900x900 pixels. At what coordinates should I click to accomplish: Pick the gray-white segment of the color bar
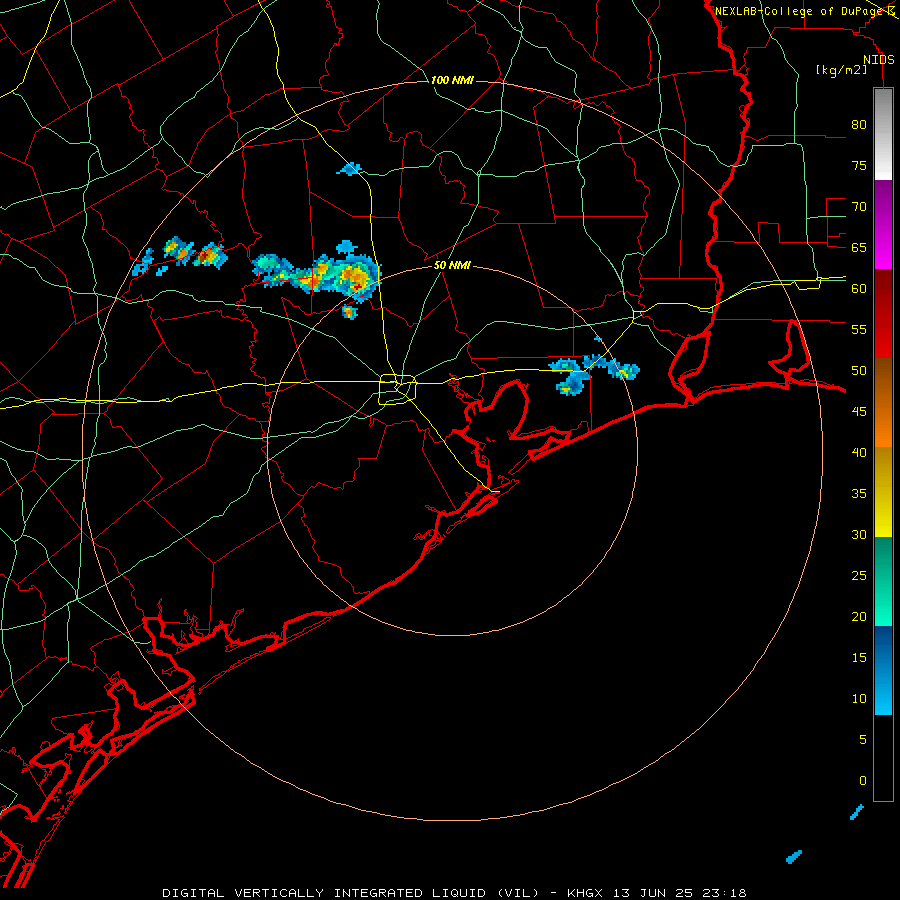[883, 134]
